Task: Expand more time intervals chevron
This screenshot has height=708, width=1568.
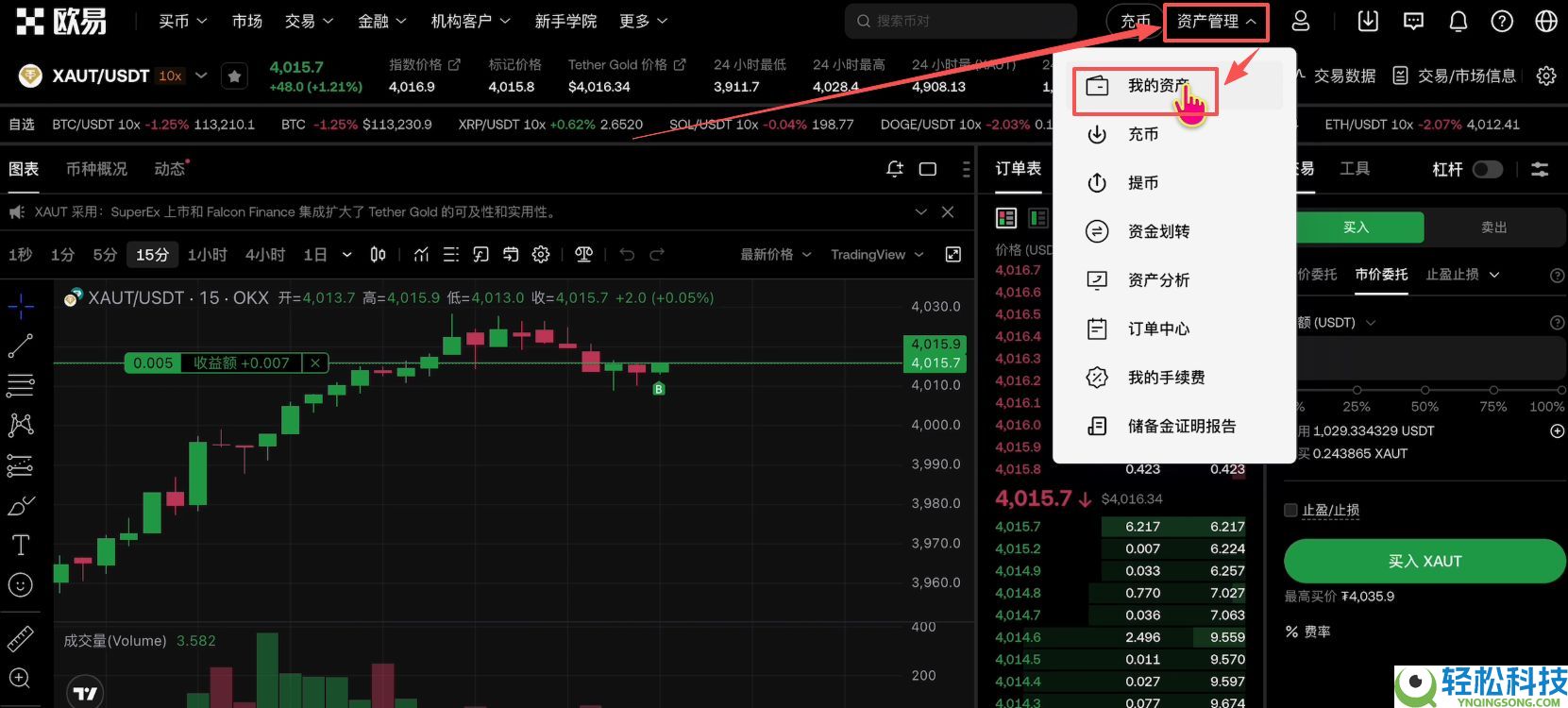Action: [x=346, y=255]
